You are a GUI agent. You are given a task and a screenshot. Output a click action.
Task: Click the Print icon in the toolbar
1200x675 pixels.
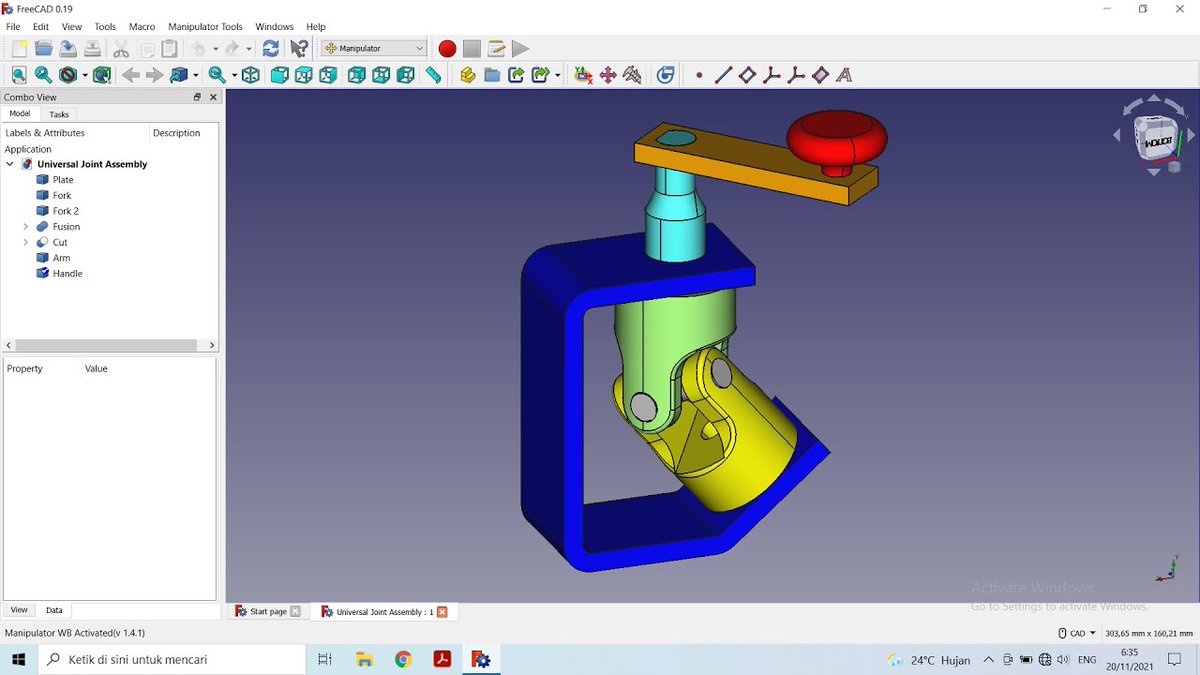click(92, 48)
